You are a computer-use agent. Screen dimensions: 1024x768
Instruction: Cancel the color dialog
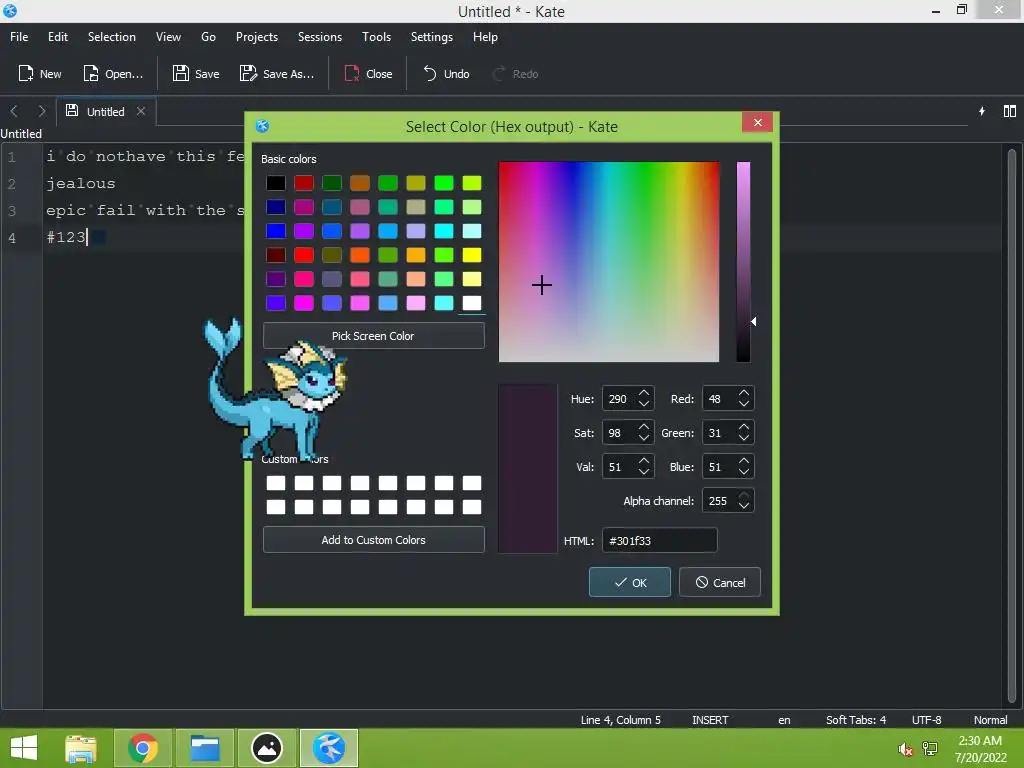720,582
